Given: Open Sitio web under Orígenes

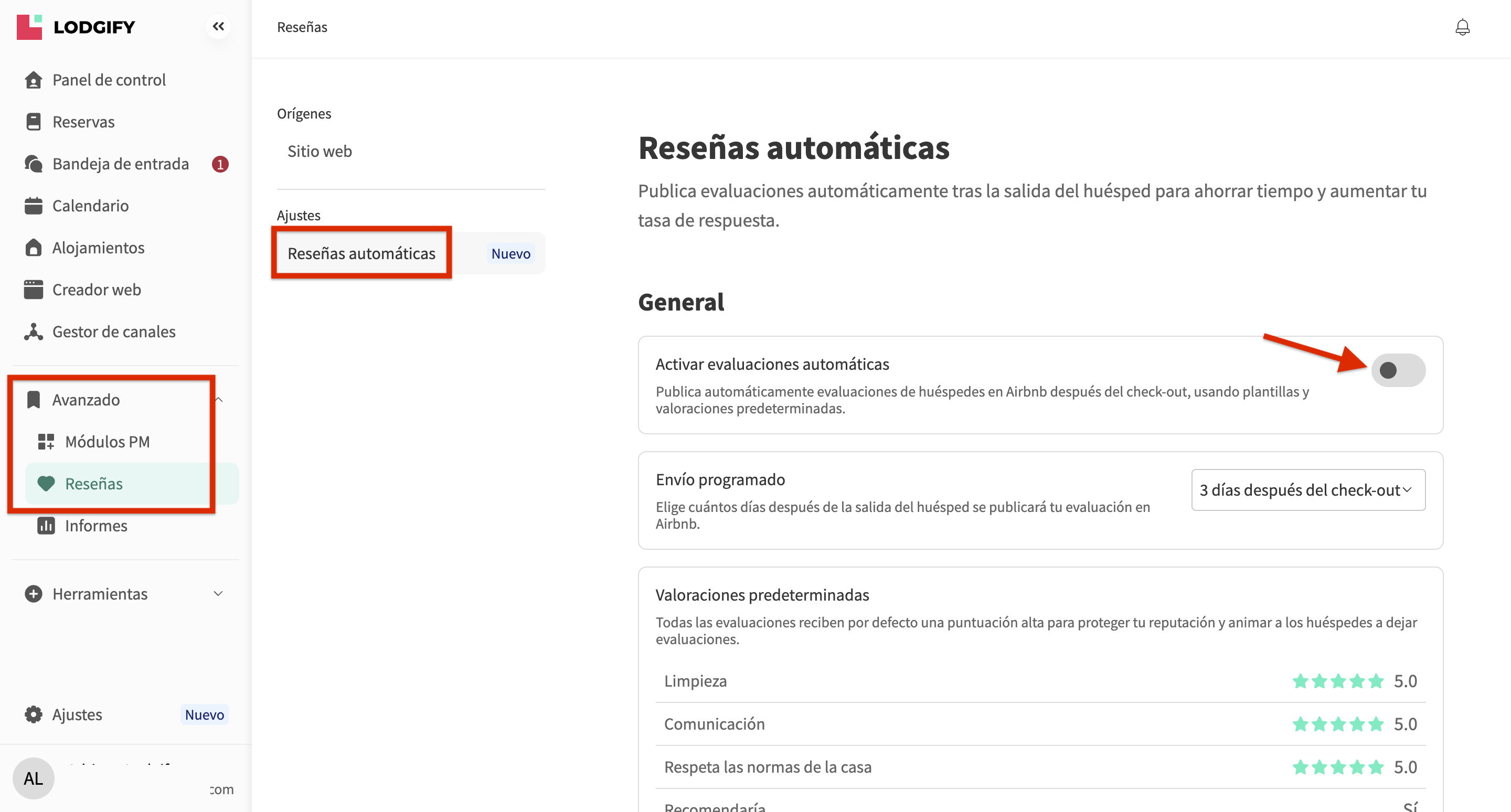Looking at the screenshot, I should (x=320, y=151).
